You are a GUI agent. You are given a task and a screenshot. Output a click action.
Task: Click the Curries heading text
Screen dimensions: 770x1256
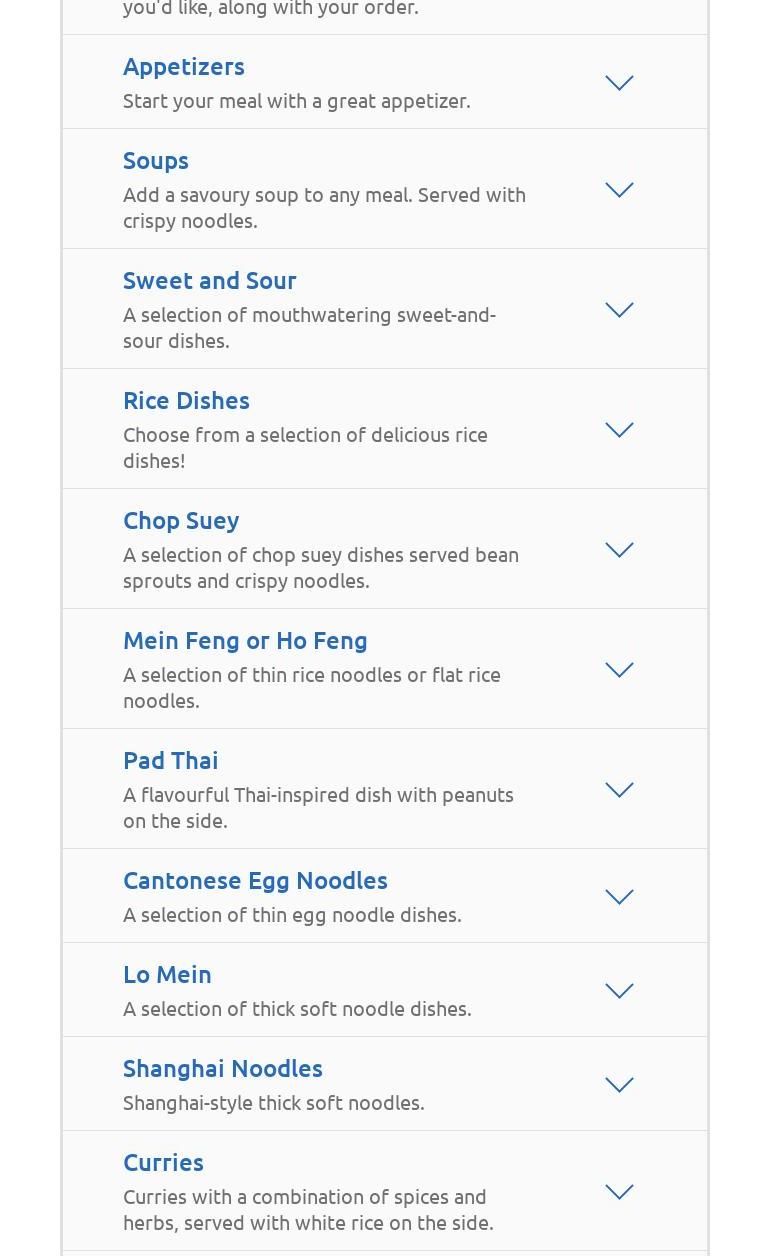click(x=163, y=1162)
